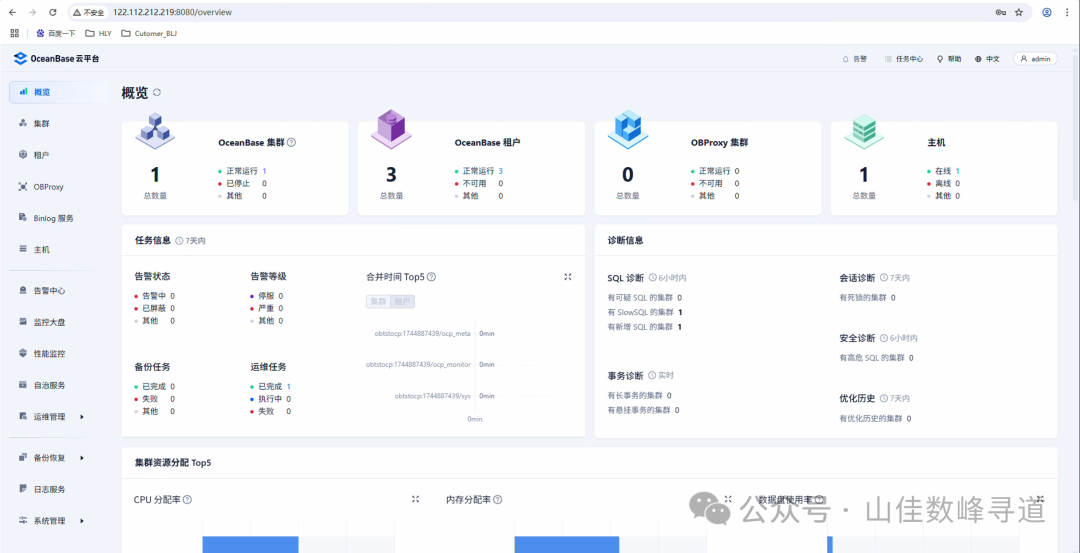Screen dimensions: 1080x553
Task: Open the 中文 language selector
Action: pos(987,59)
